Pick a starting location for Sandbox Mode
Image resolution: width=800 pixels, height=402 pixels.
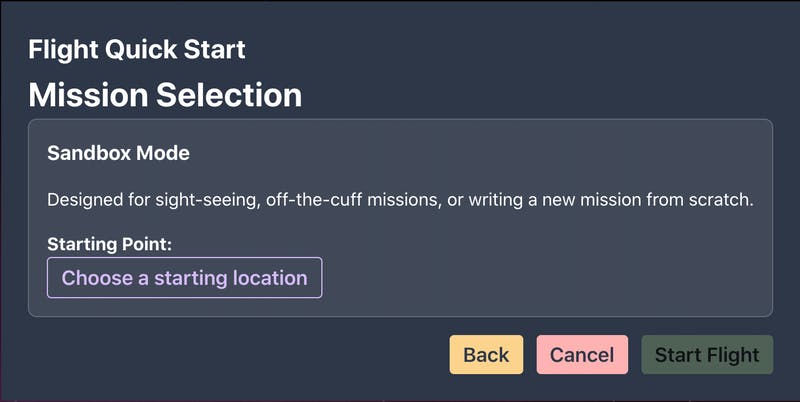point(185,278)
